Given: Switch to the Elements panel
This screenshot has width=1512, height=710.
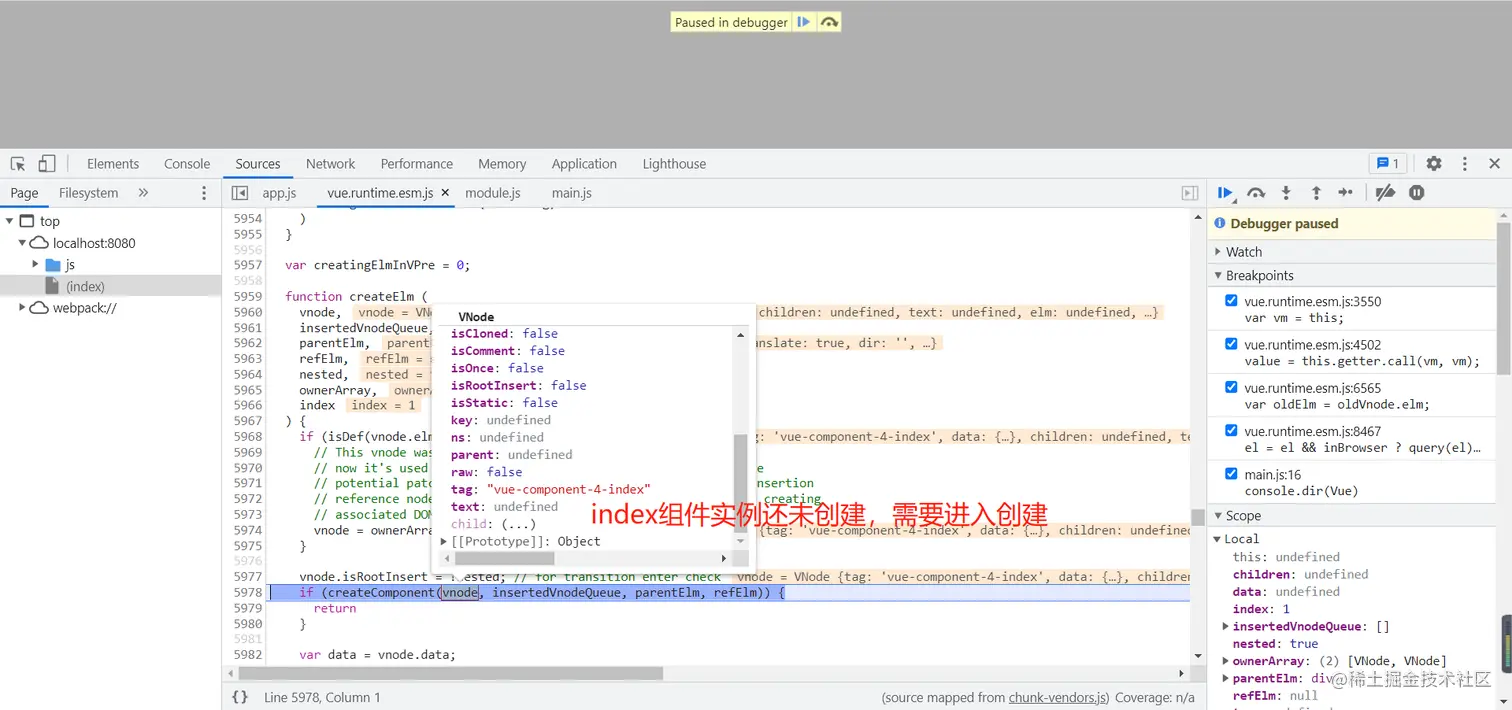Looking at the screenshot, I should (x=113, y=164).
